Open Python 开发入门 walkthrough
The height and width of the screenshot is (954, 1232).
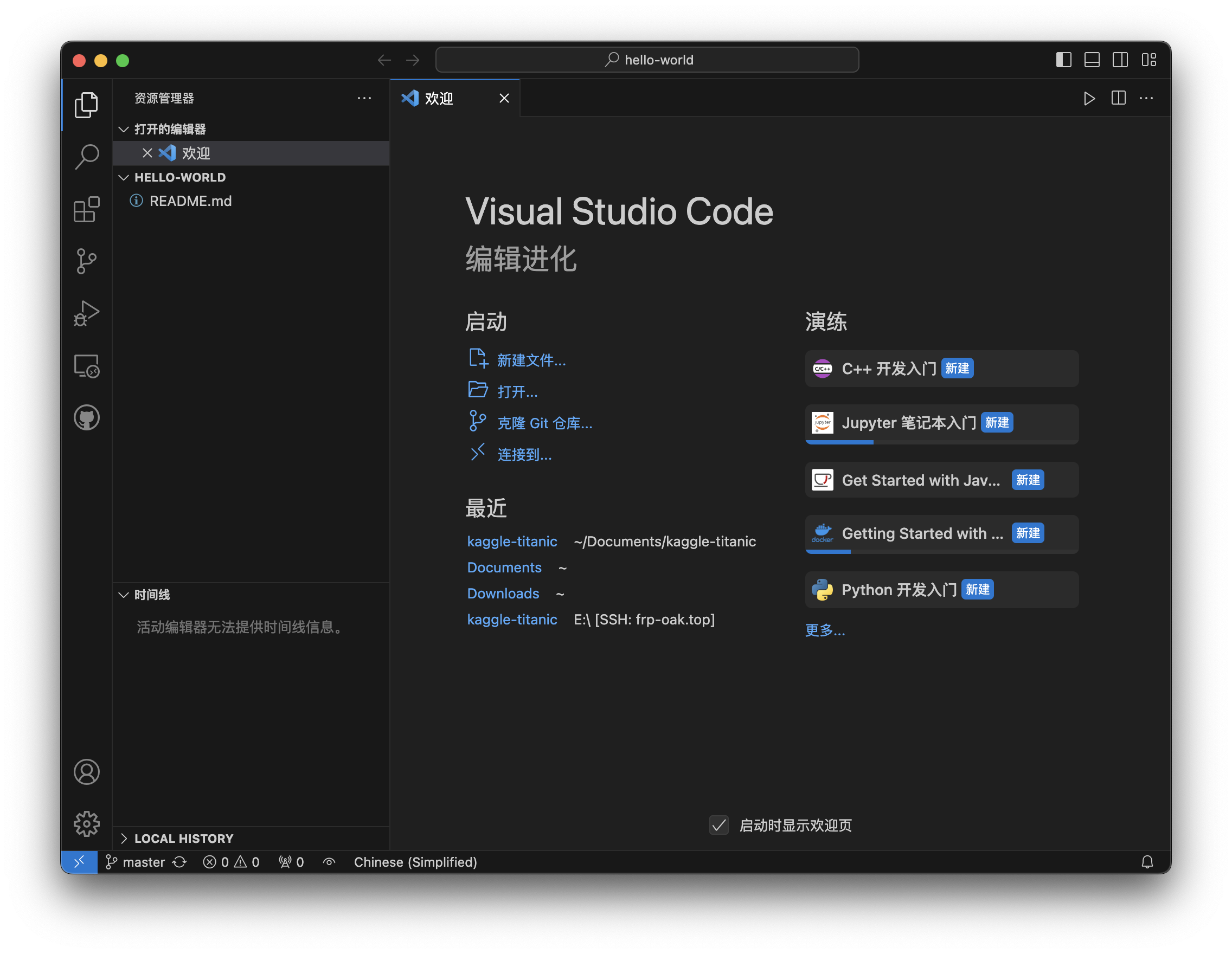tap(941, 590)
